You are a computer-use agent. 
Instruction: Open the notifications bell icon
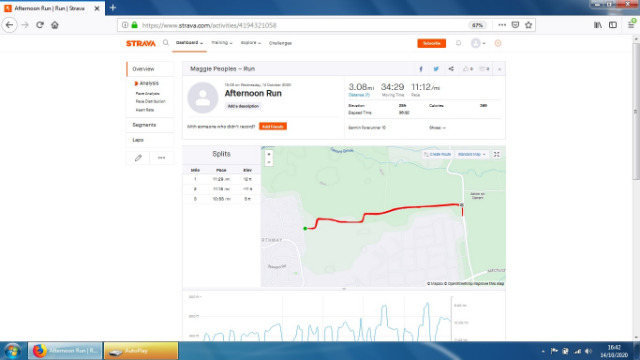(x=458, y=43)
